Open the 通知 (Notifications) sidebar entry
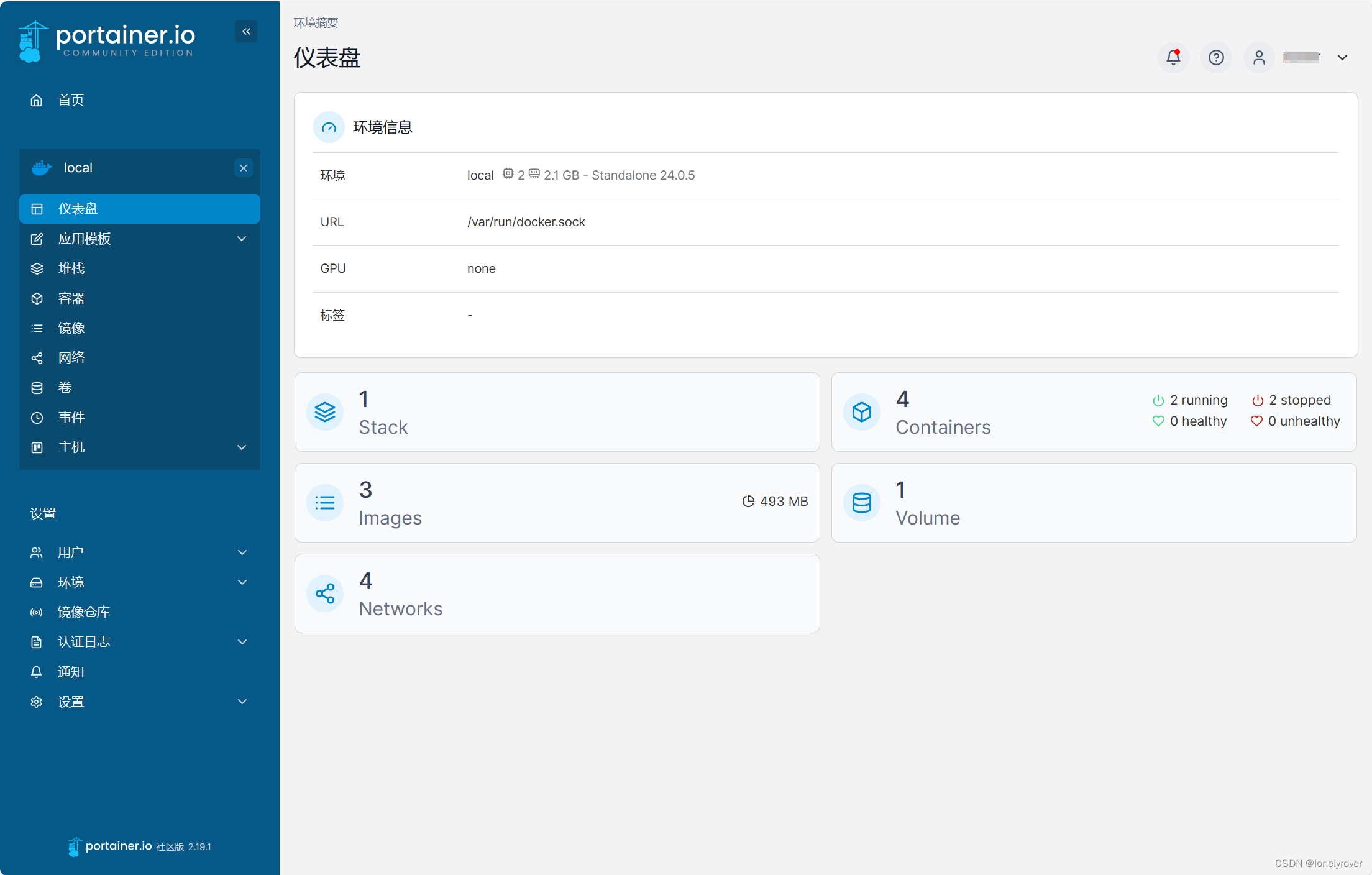Screen dimensions: 1372x875 pyautogui.click(x=70, y=671)
